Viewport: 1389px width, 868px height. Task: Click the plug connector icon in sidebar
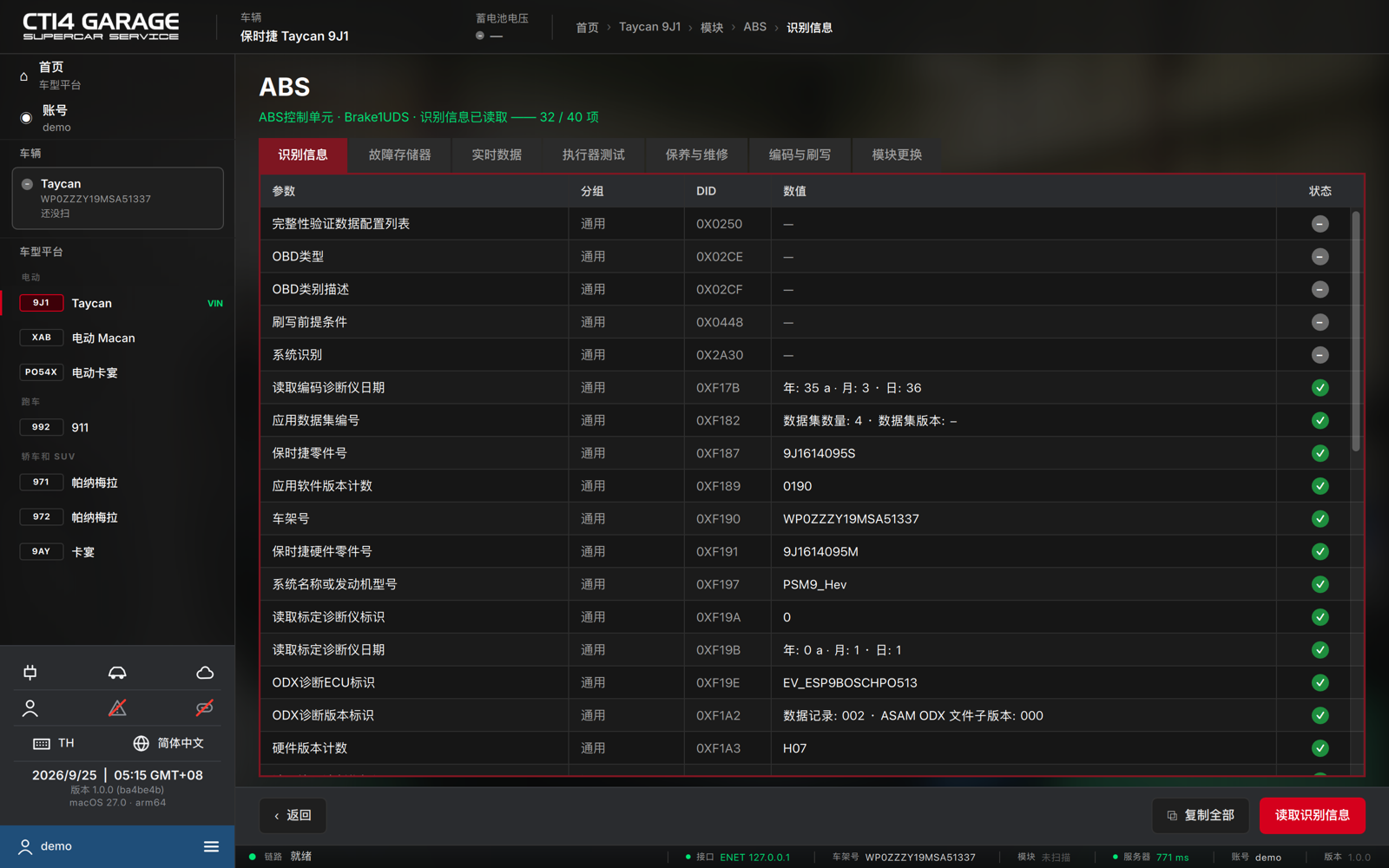30,673
